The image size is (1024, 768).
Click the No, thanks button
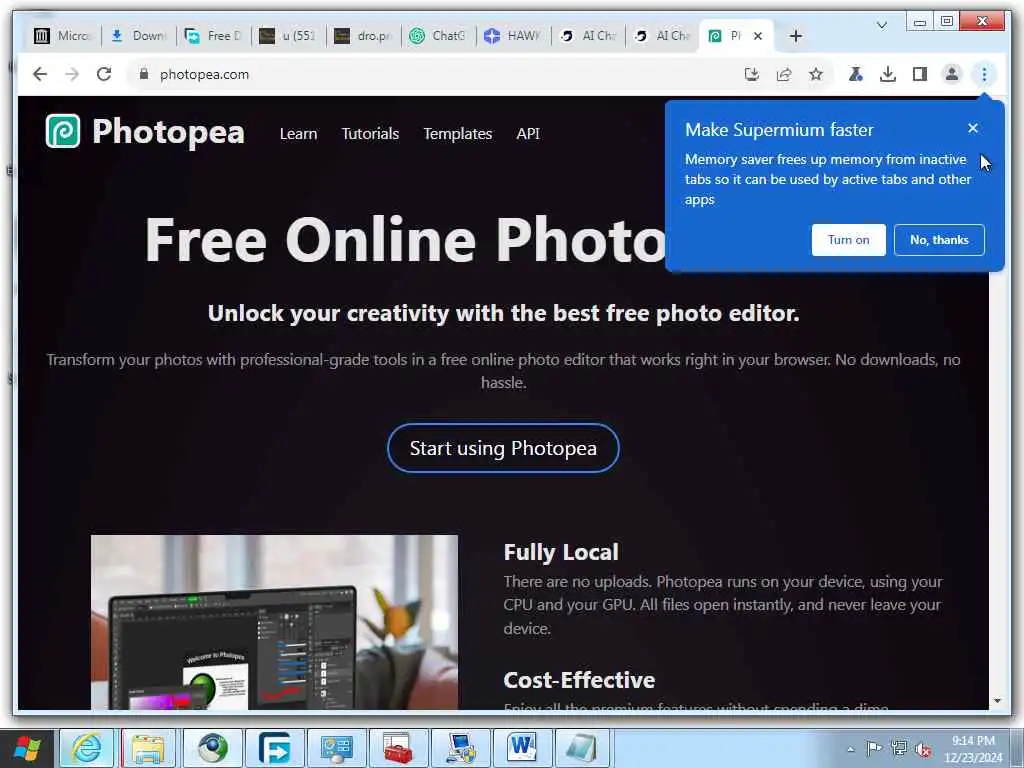[x=938, y=240]
